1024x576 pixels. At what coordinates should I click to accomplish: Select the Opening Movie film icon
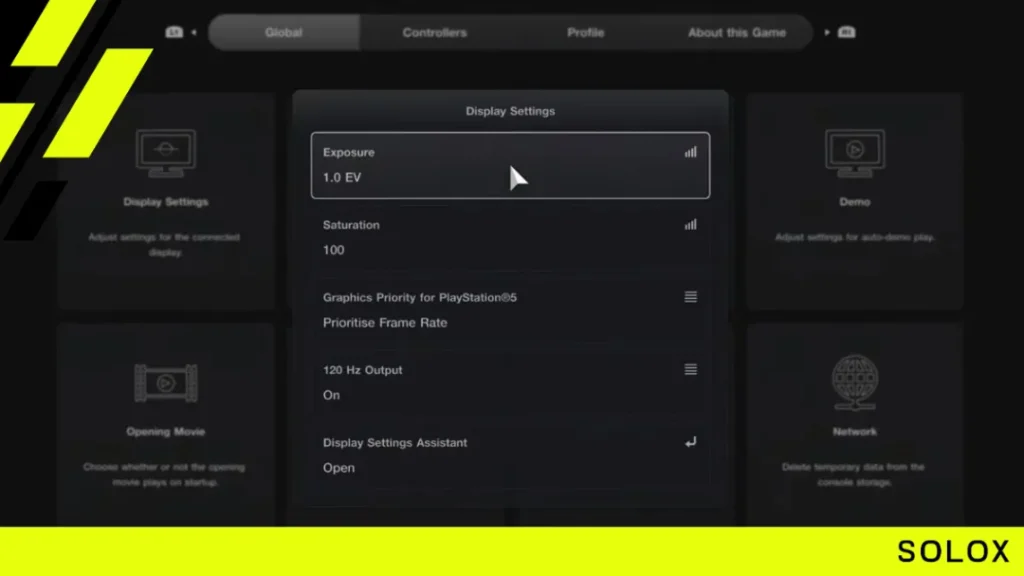click(x=166, y=383)
